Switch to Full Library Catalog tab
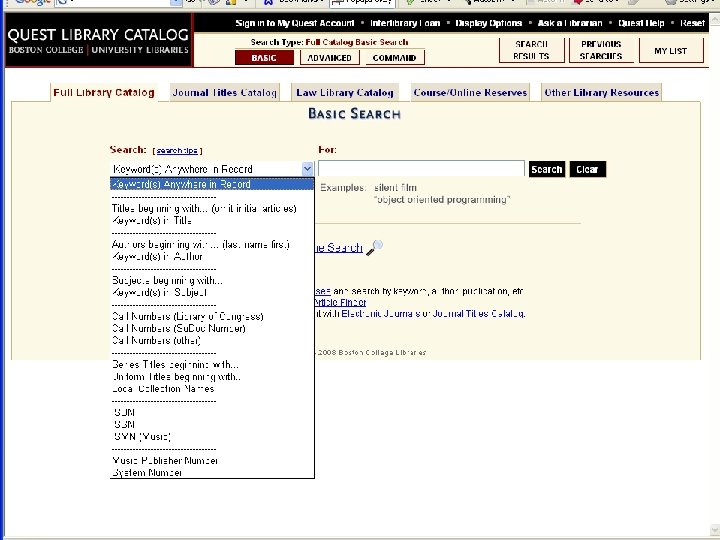This screenshot has width=720, height=540. (x=104, y=93)
